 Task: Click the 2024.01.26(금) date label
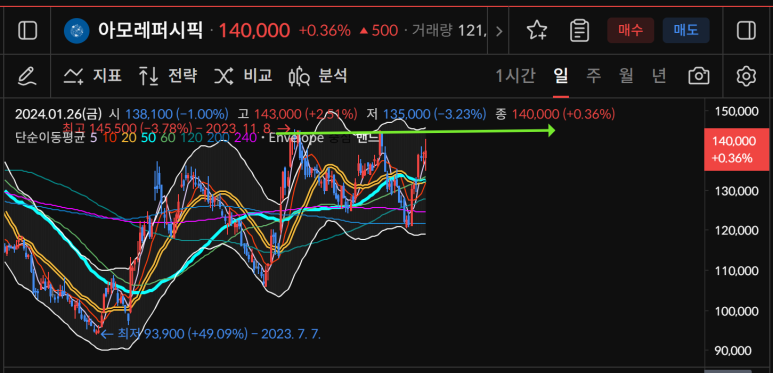pos(58,114)
